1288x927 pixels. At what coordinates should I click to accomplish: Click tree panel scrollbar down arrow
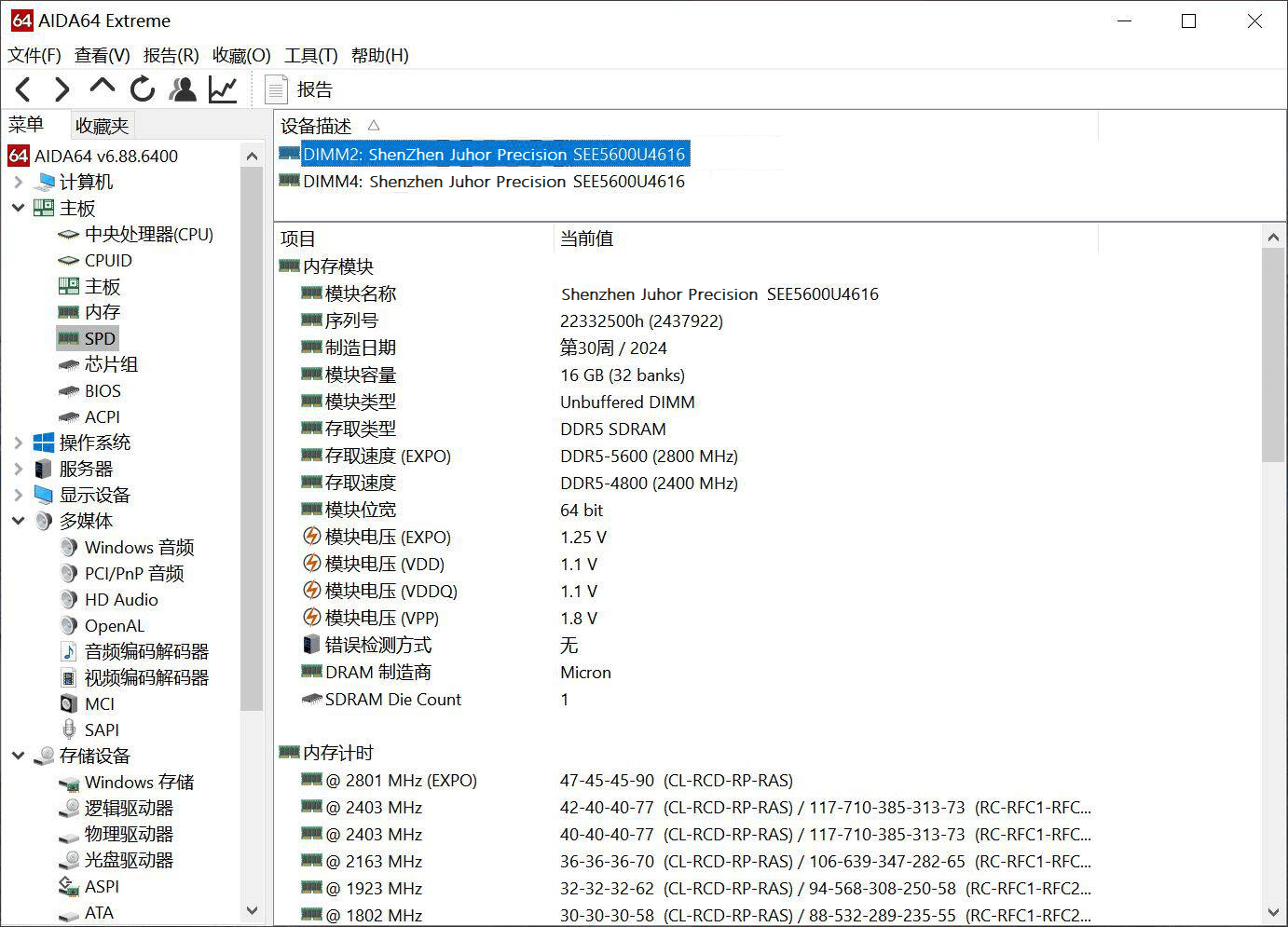(x=252, y=911)
